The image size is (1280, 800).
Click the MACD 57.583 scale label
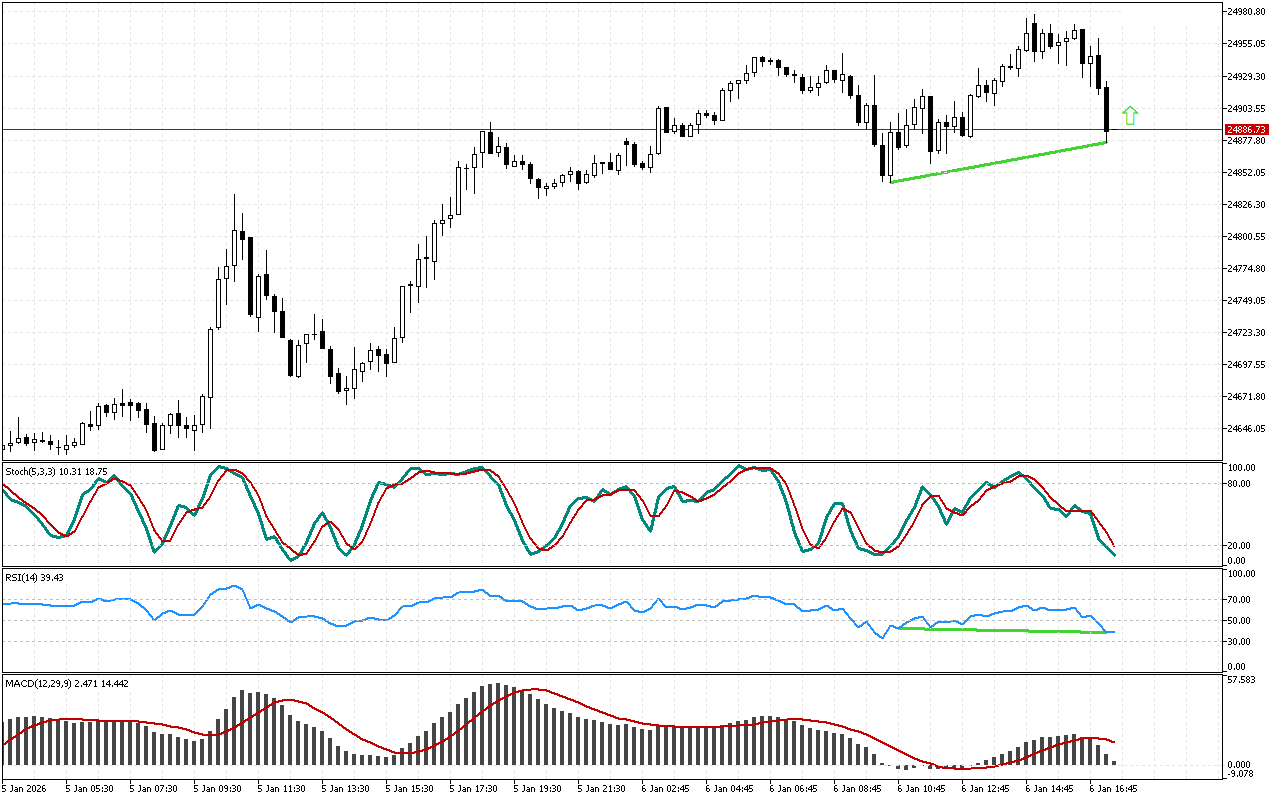click(x=1243, y=680)
